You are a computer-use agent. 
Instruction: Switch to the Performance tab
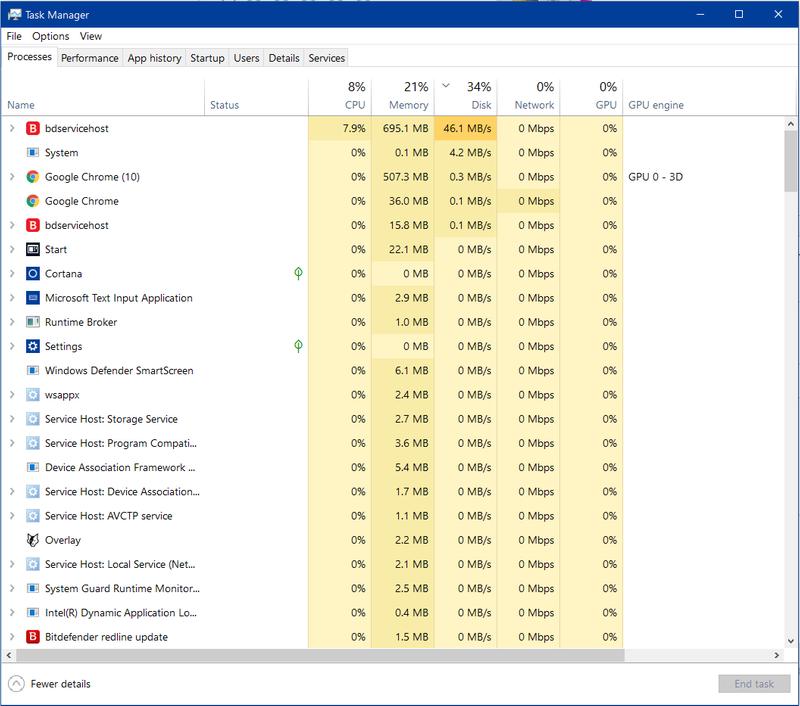(x=89, y=58)
